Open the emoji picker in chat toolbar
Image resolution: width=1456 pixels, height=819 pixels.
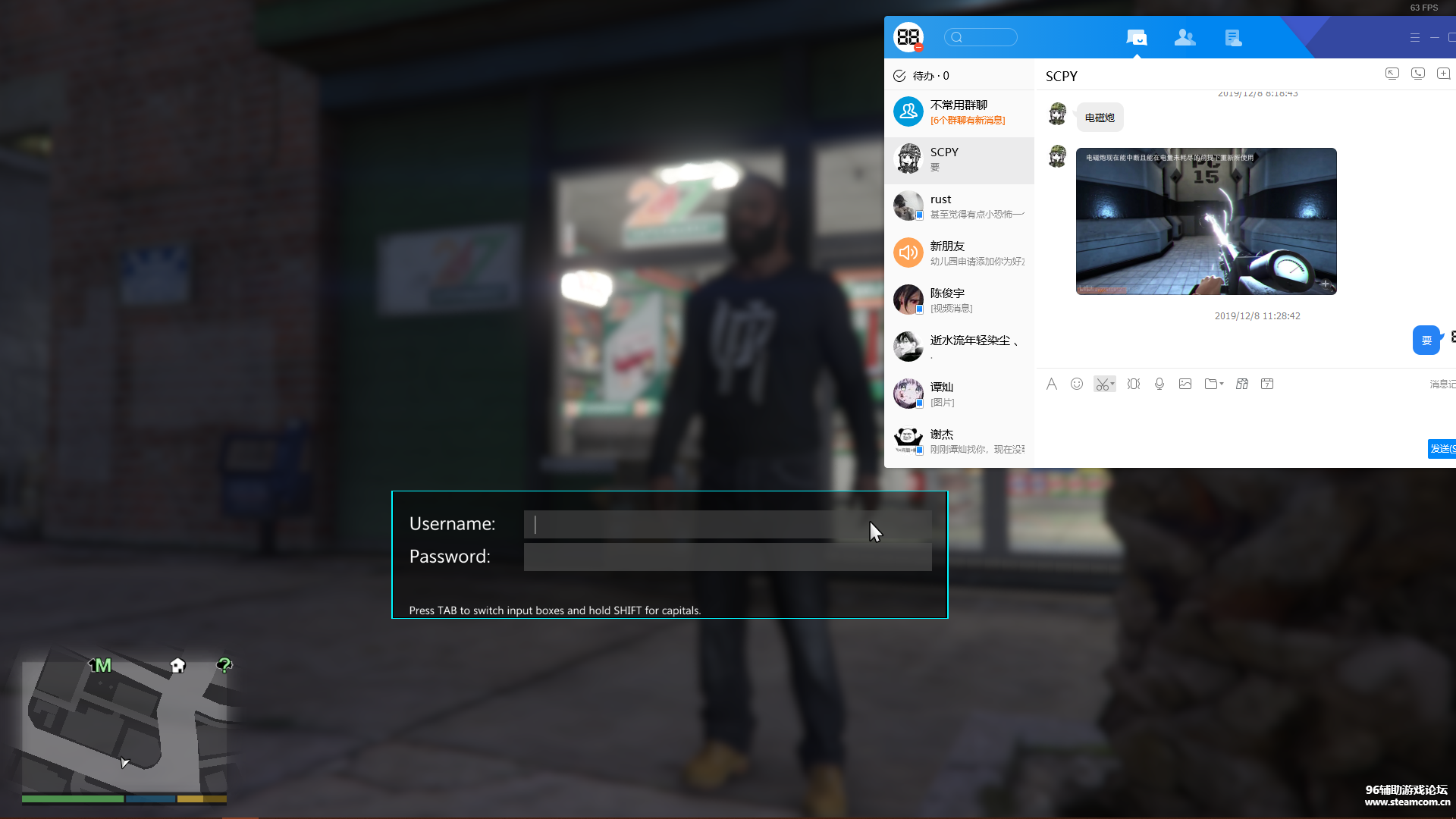(x=1077, y=384)
